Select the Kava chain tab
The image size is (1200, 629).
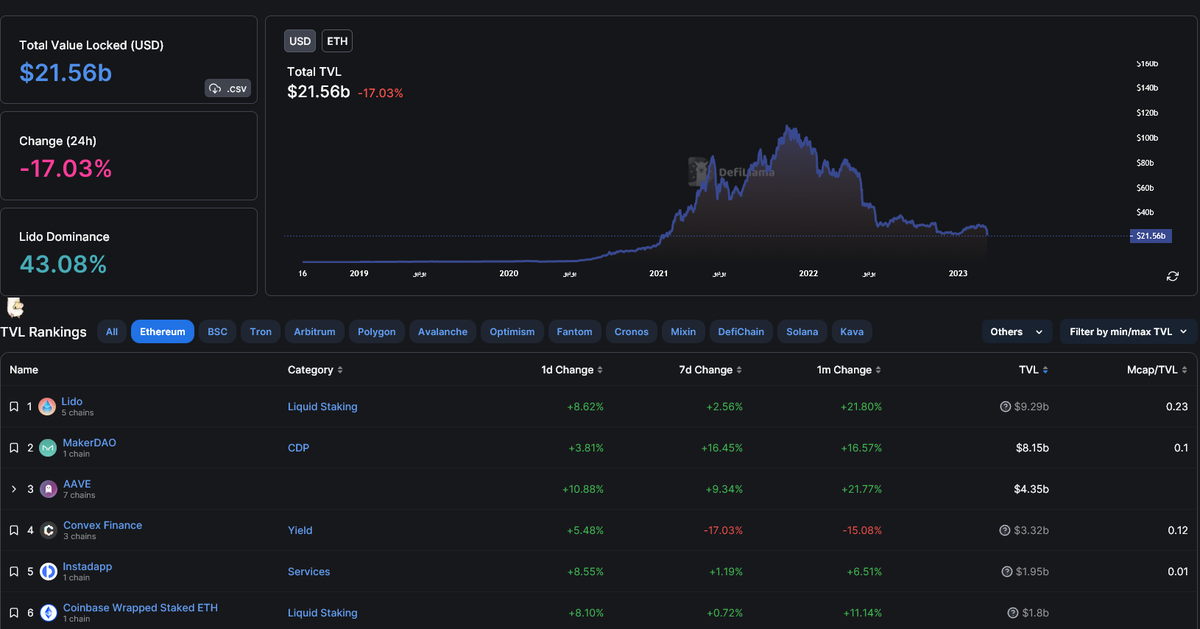point(852,332)
